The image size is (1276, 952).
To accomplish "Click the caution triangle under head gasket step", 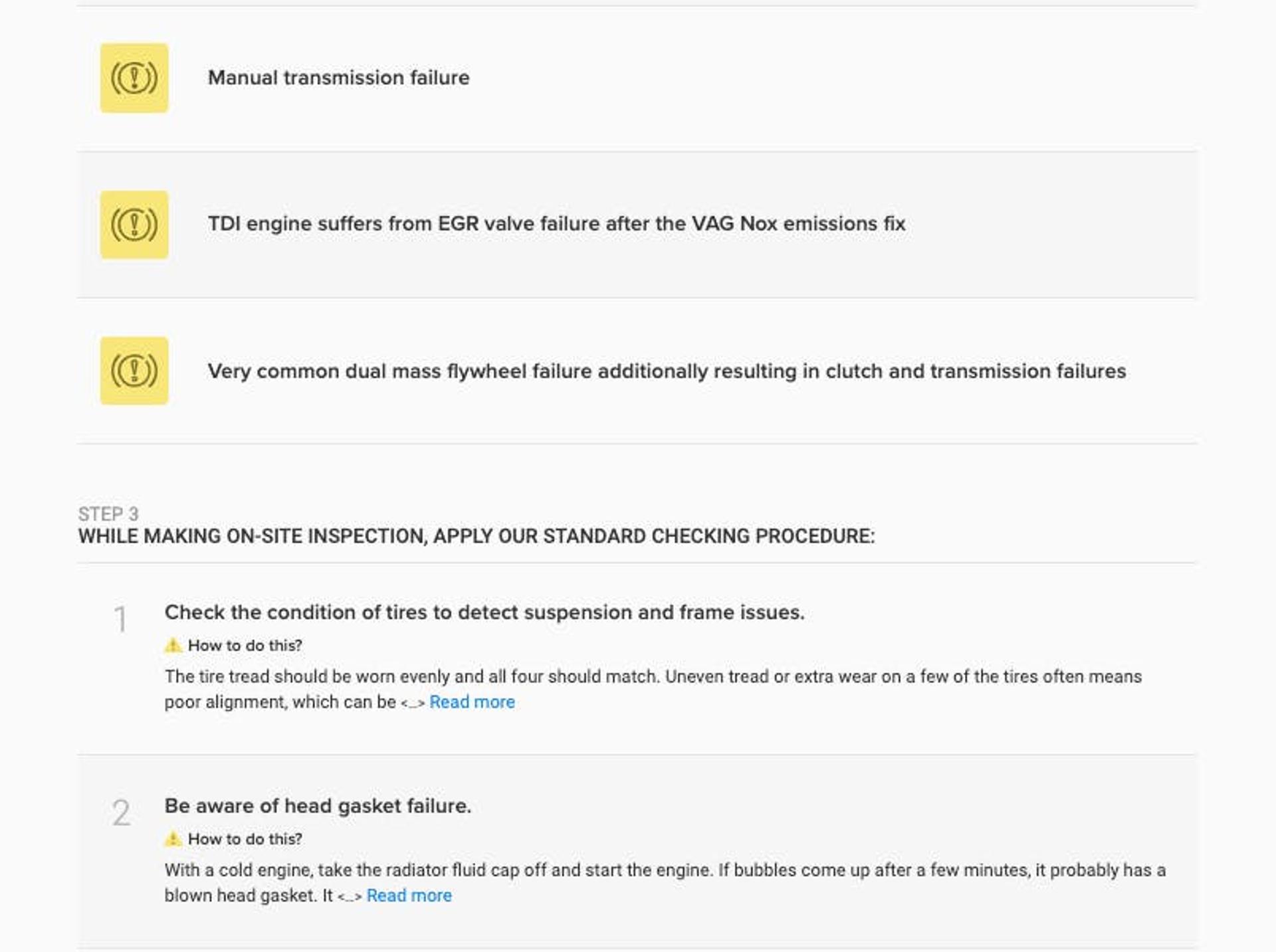I will [x=173, y=838].
